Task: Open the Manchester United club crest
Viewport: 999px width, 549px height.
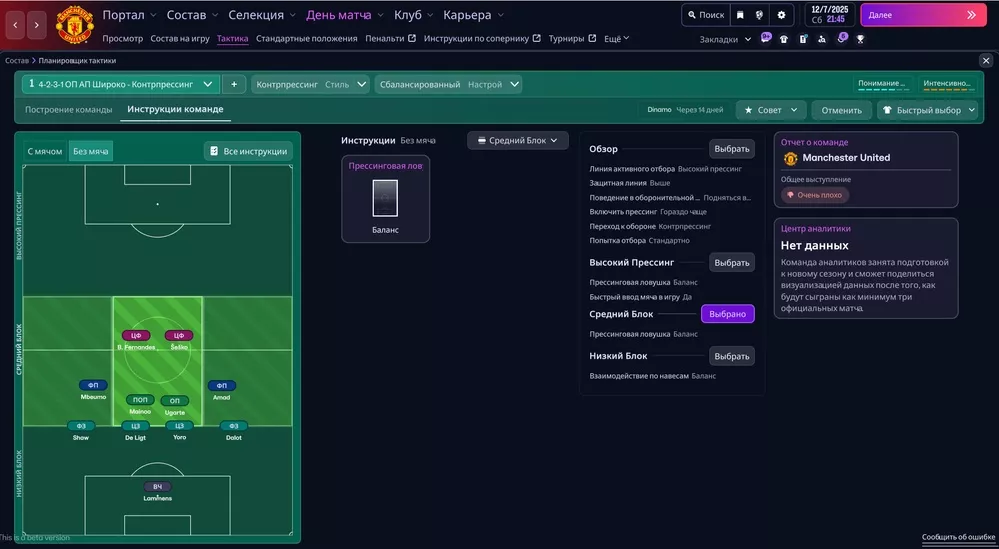Action: [x=75, y=24]
